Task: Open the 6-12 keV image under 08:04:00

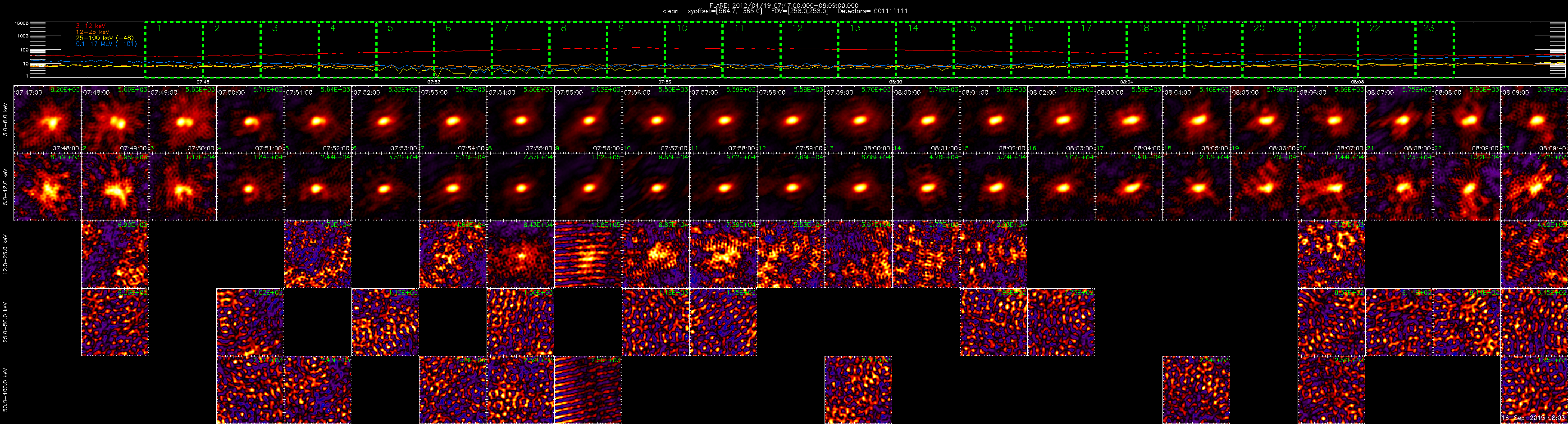Action: click(1196, 186)
